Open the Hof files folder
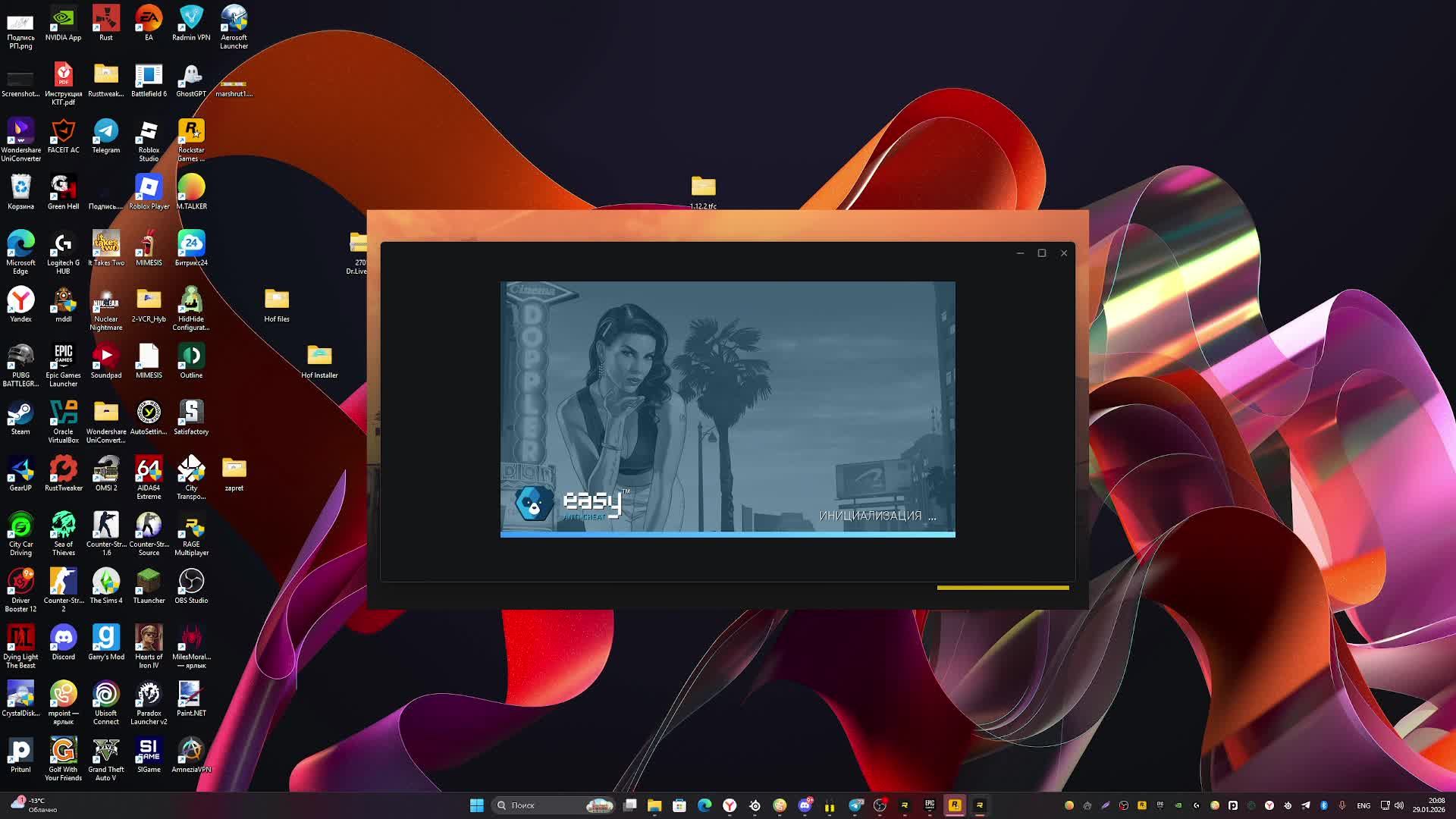 tap(277, 301)
